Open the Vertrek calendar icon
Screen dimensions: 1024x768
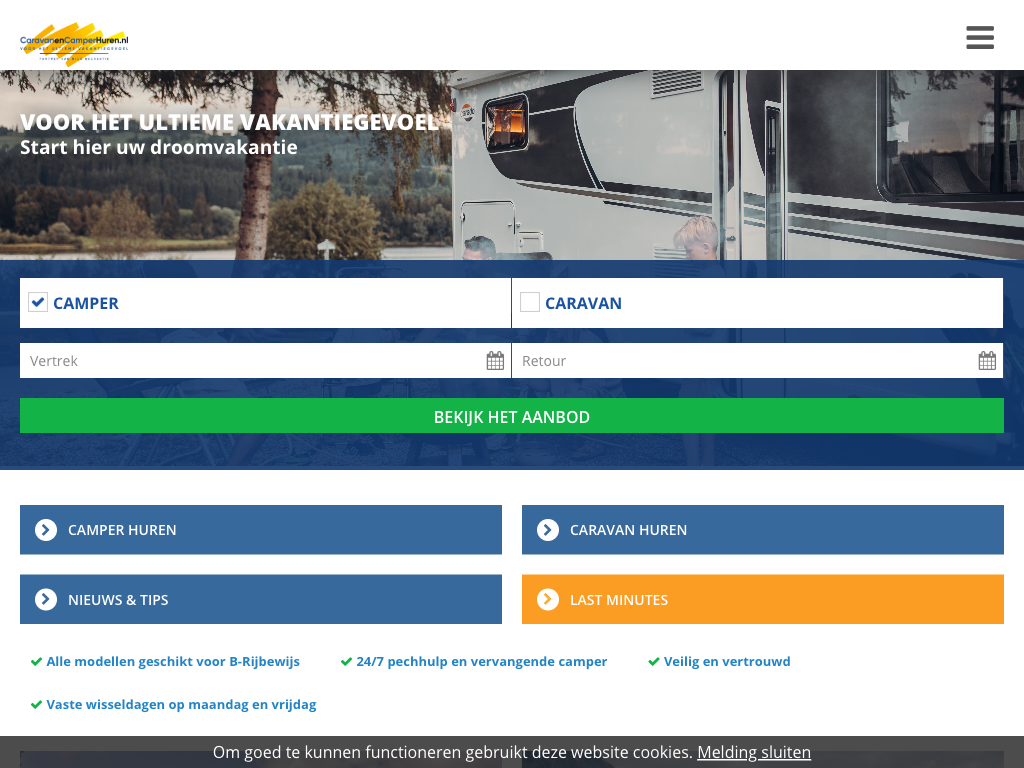click(495, 361)
